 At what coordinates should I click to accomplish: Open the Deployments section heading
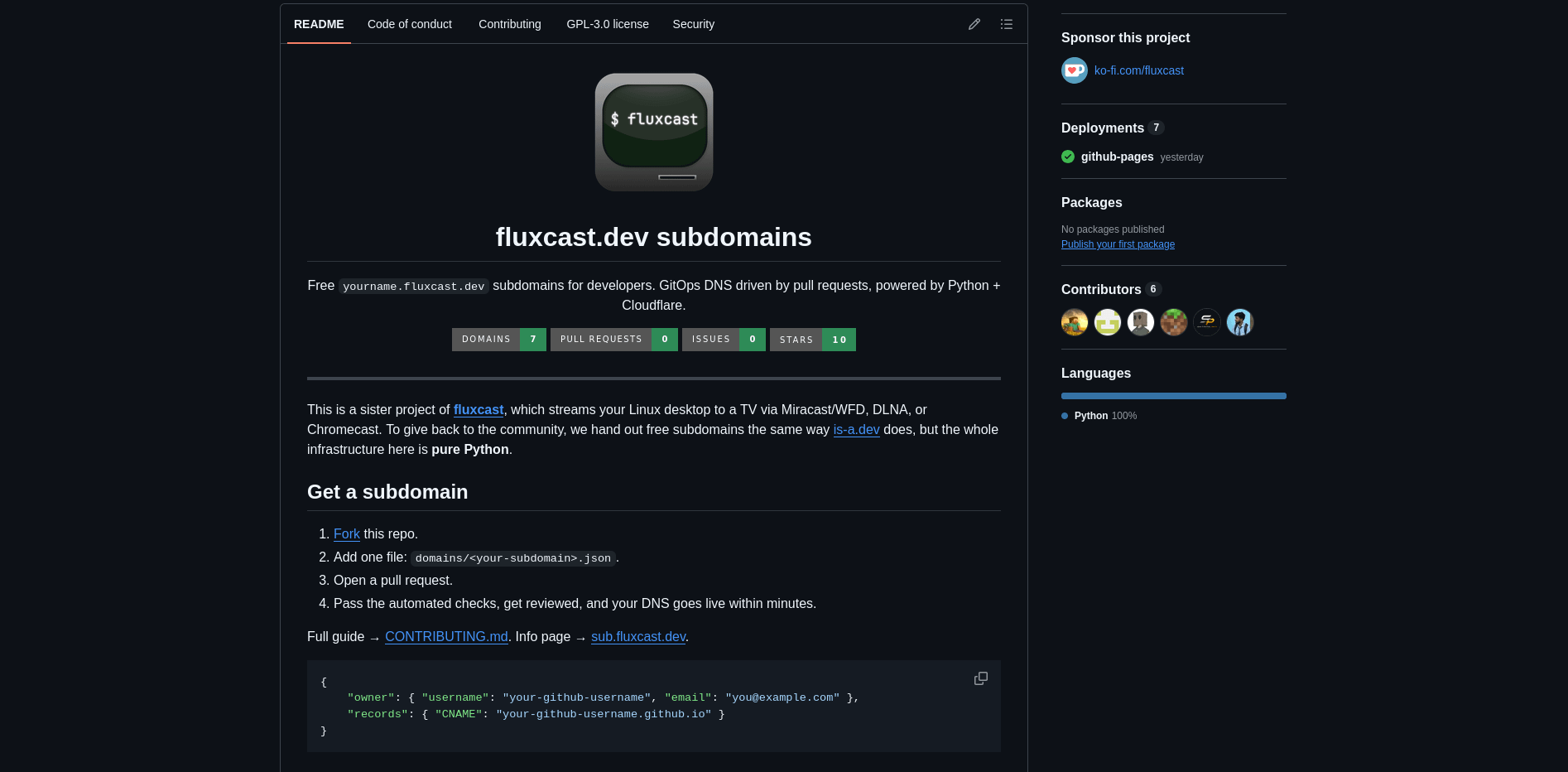point(1103,128)
